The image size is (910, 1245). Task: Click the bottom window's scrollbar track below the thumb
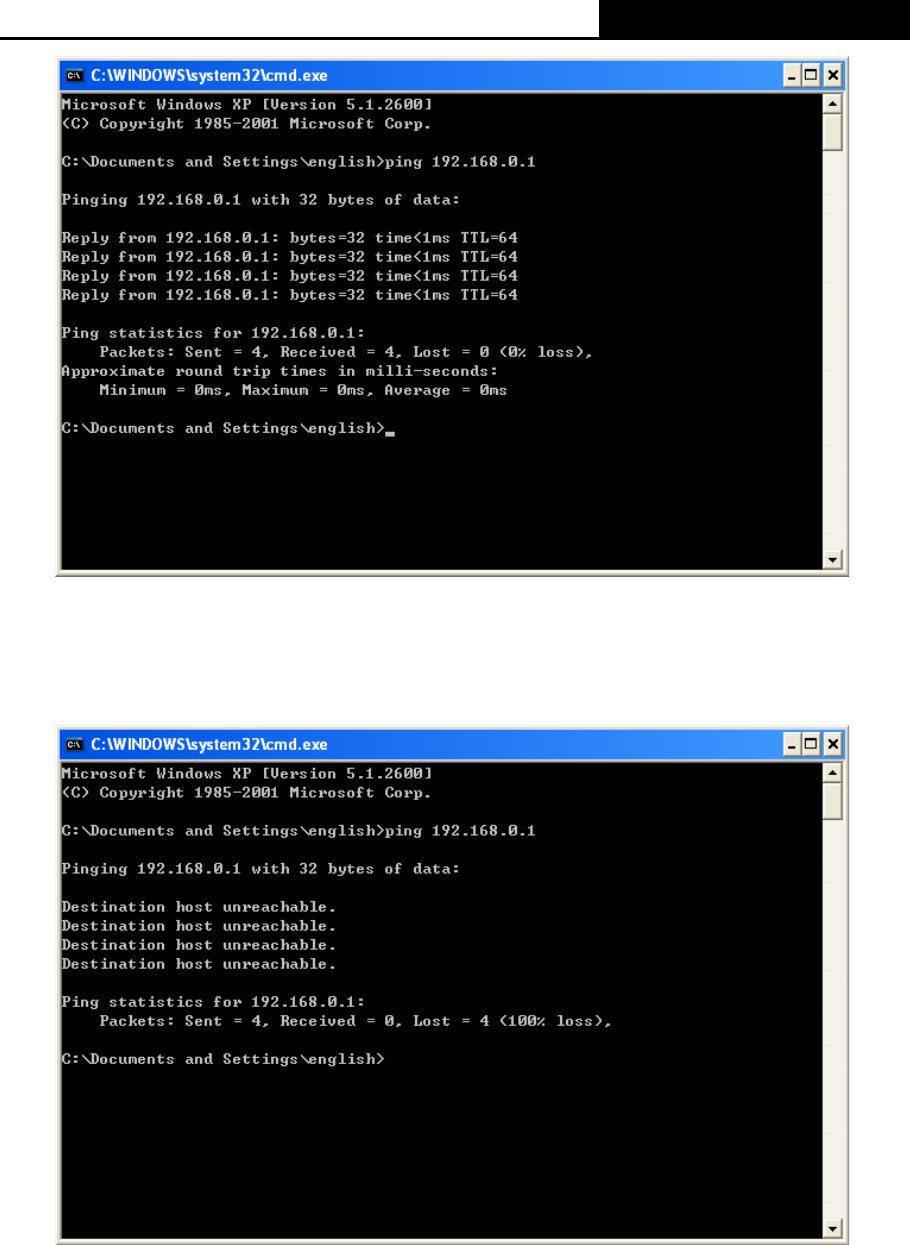click(x=833, y=1020)
